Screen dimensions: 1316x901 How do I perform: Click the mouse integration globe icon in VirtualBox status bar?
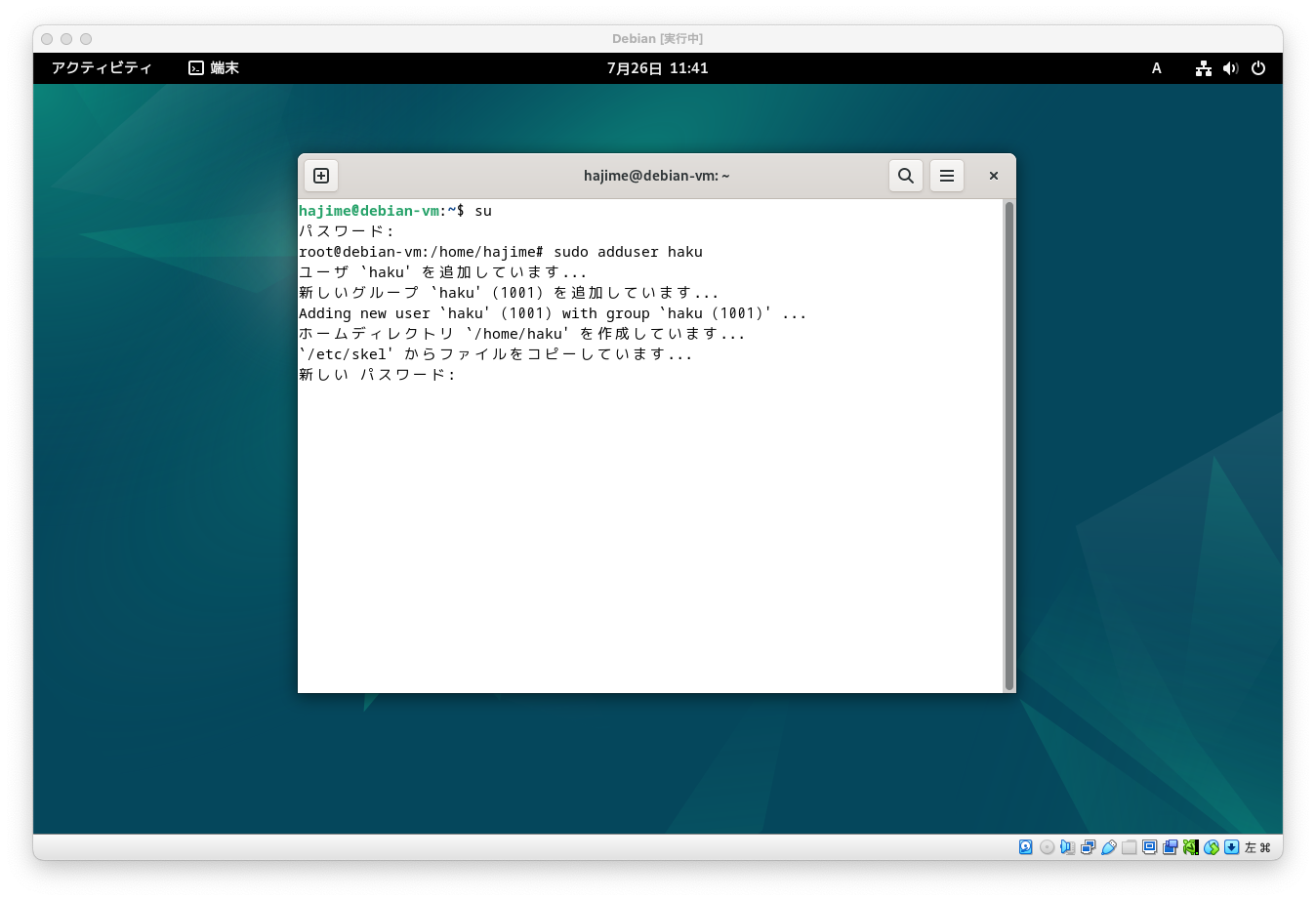(1212, 847)
